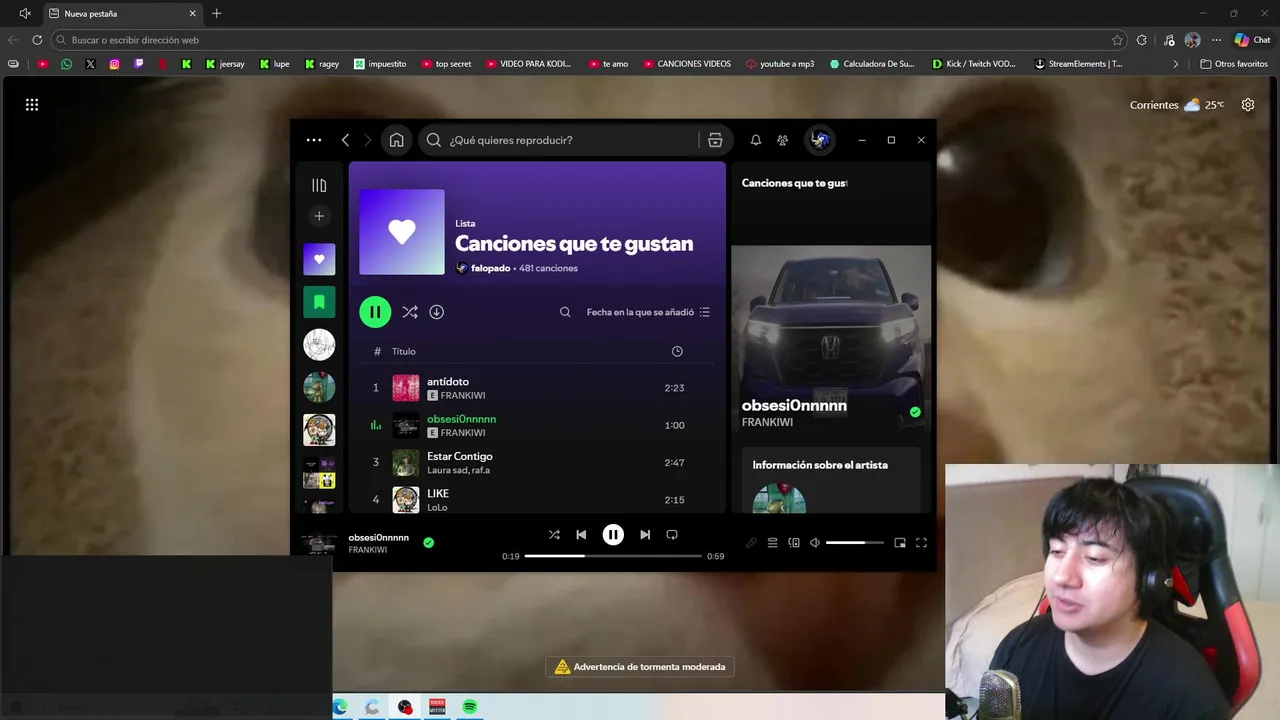The height and width of the screenshot is (720, 1280).
Task: Skip to previous track
Action: (x=581, y=535)
